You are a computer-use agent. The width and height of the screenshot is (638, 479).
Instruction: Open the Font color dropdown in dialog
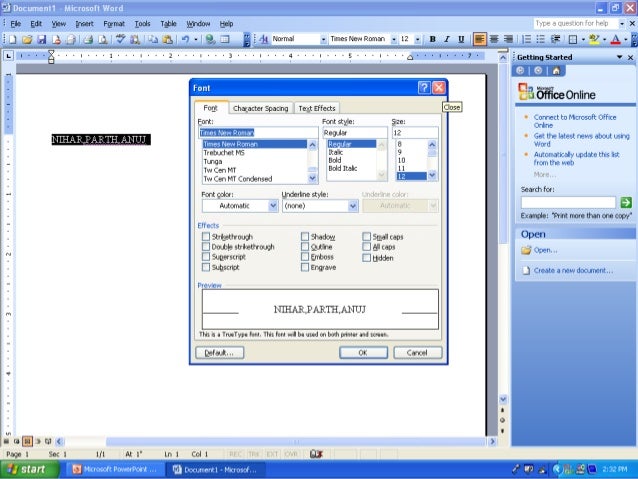click(273, 206)
